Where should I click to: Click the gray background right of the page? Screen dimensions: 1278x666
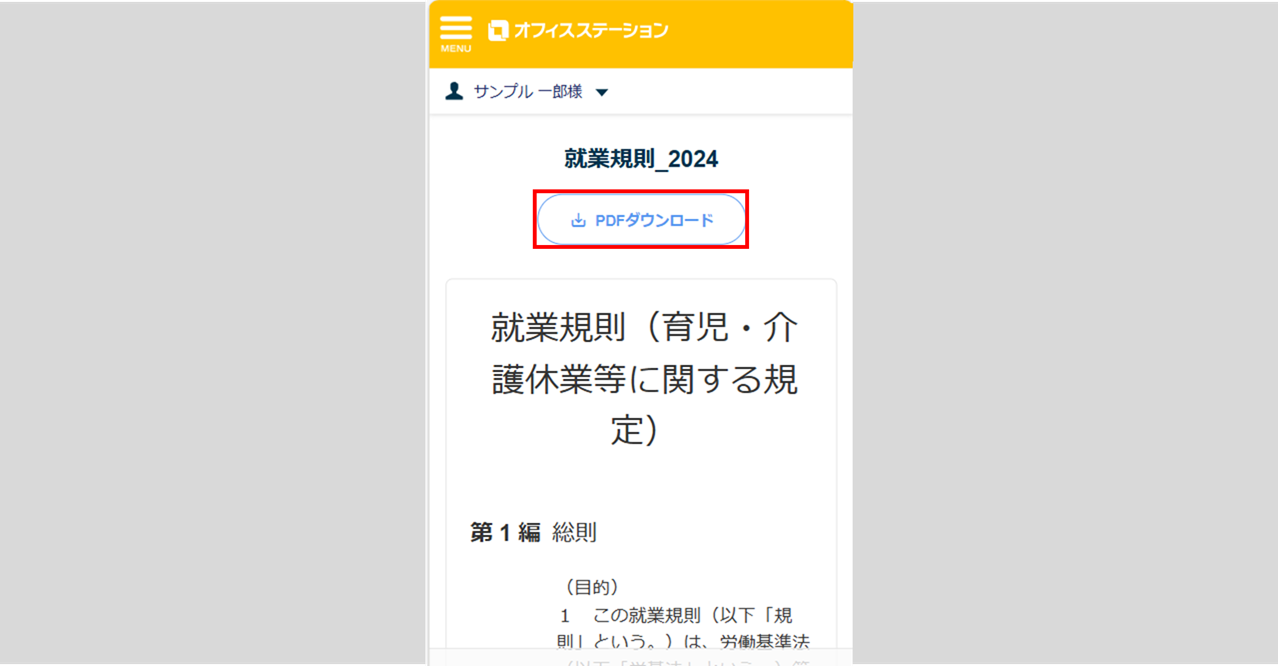point(1066,333)
